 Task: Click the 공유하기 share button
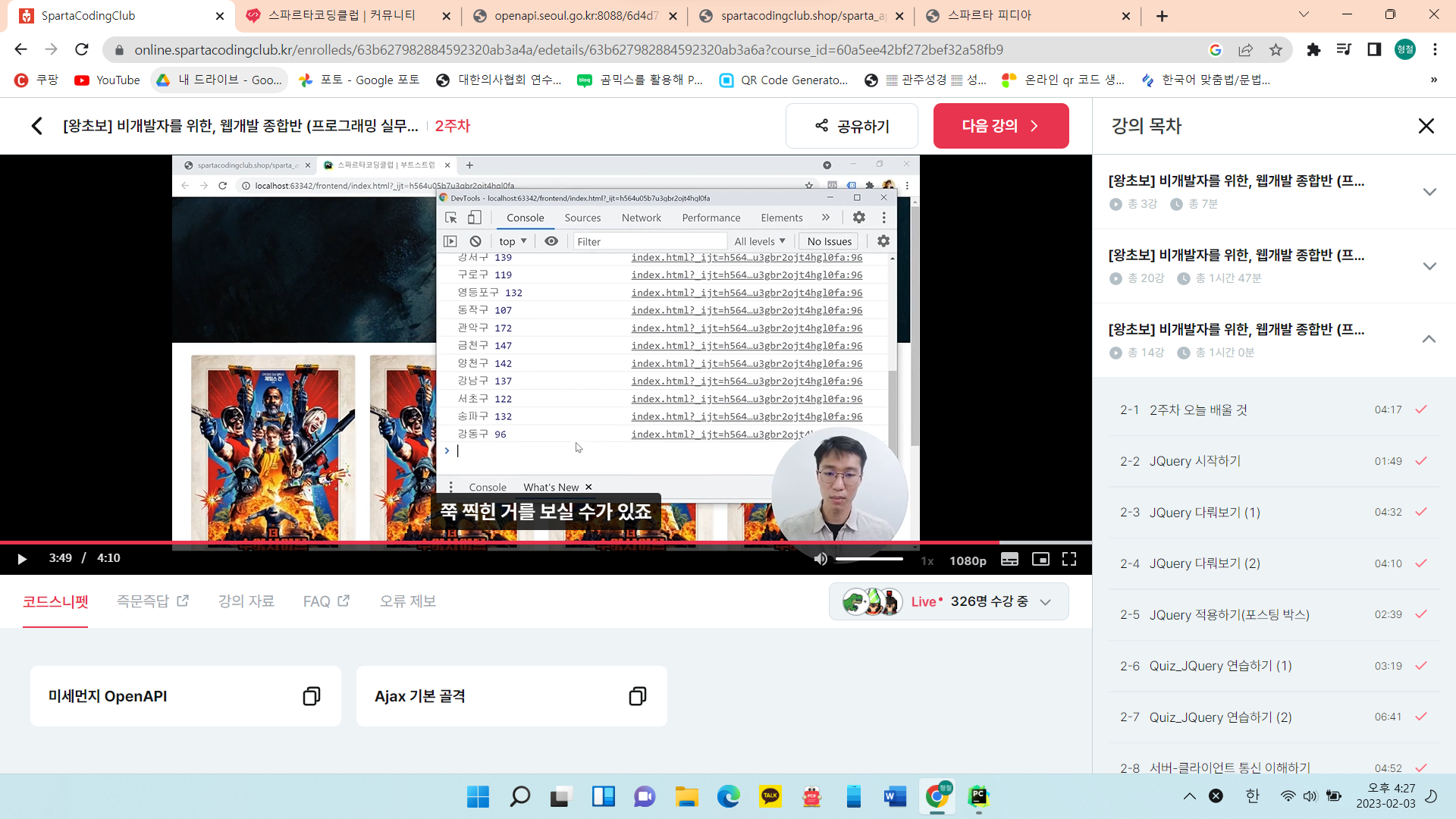coord(852,126)
